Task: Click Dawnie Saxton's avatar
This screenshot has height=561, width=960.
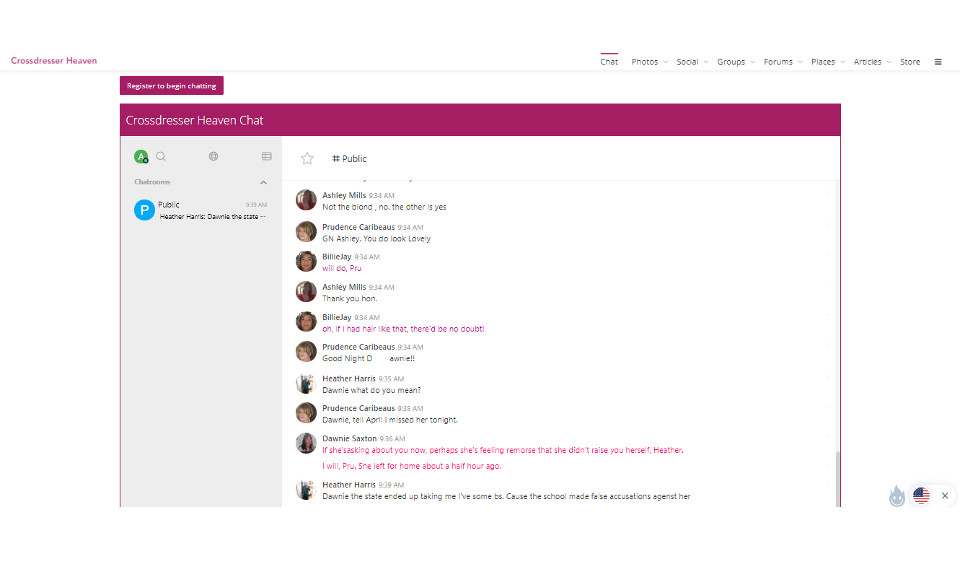Action: (306, 443)
